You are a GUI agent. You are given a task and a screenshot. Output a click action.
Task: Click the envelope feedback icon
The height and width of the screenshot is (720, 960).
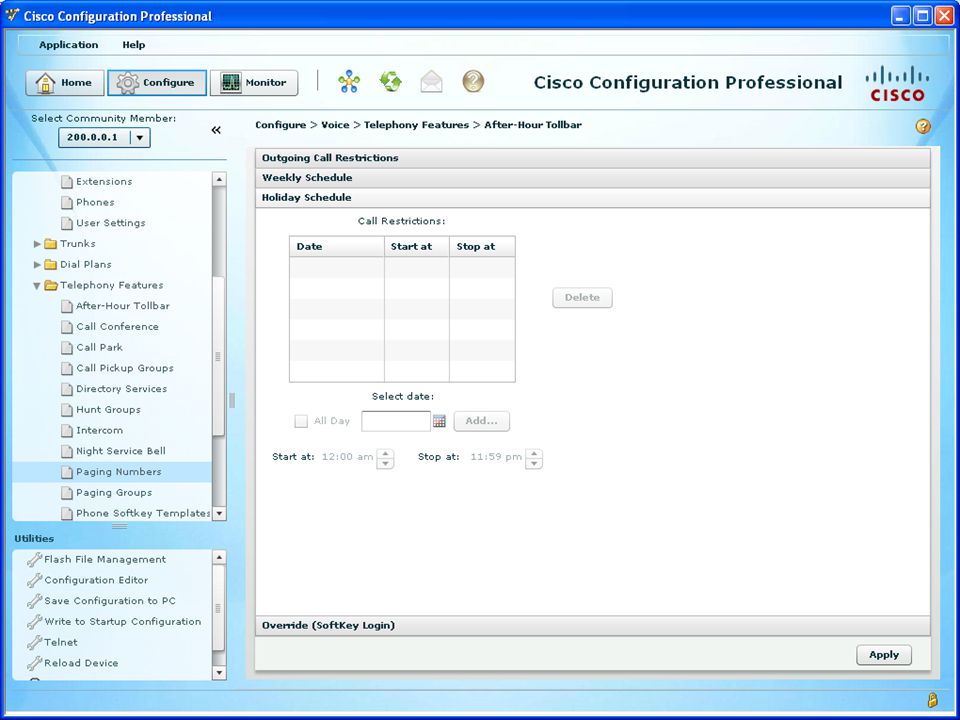coord(432,81)
